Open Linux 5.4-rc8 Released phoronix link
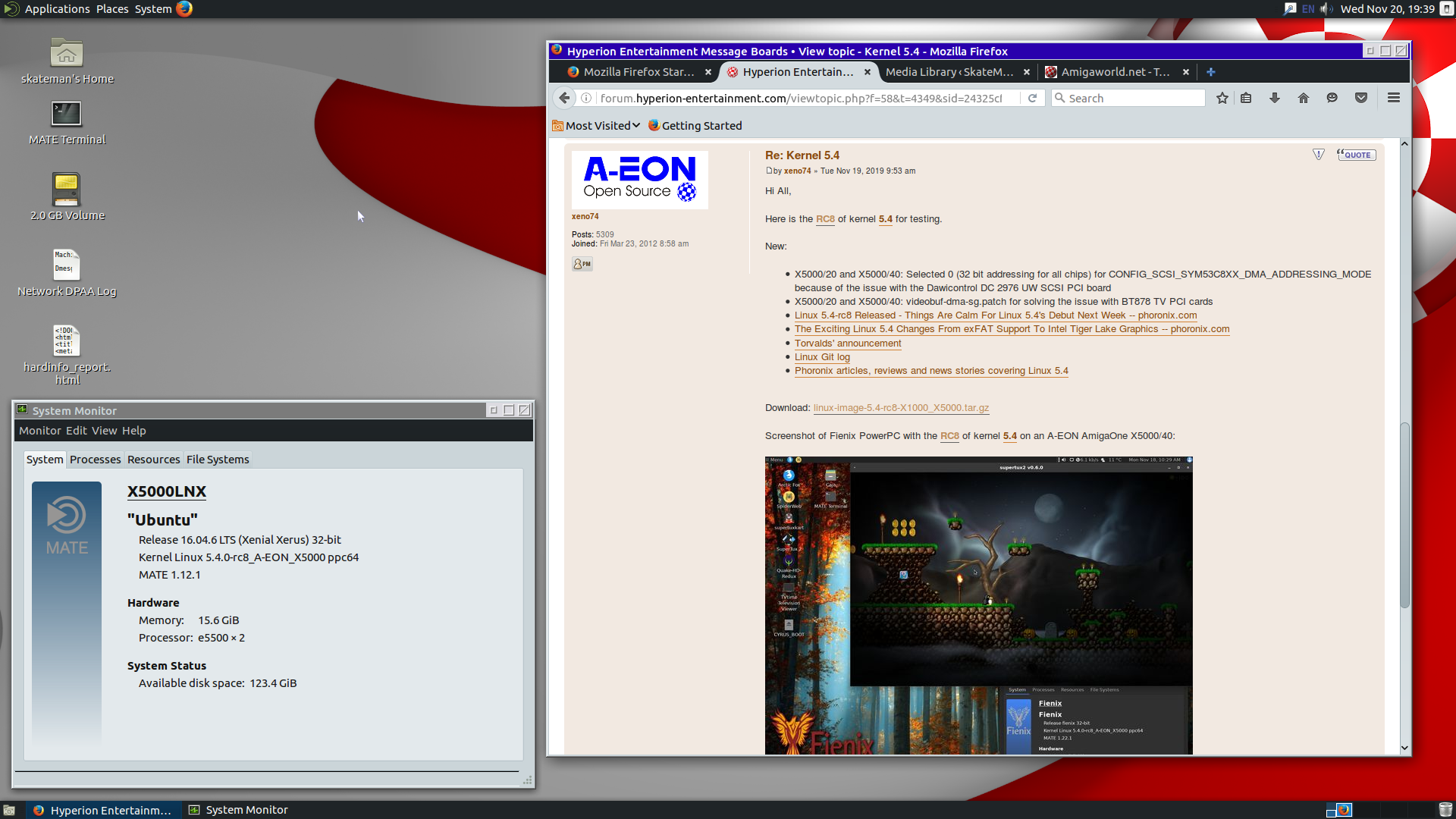The height and width of the screenshot is (819, 1456). (996, 315)
